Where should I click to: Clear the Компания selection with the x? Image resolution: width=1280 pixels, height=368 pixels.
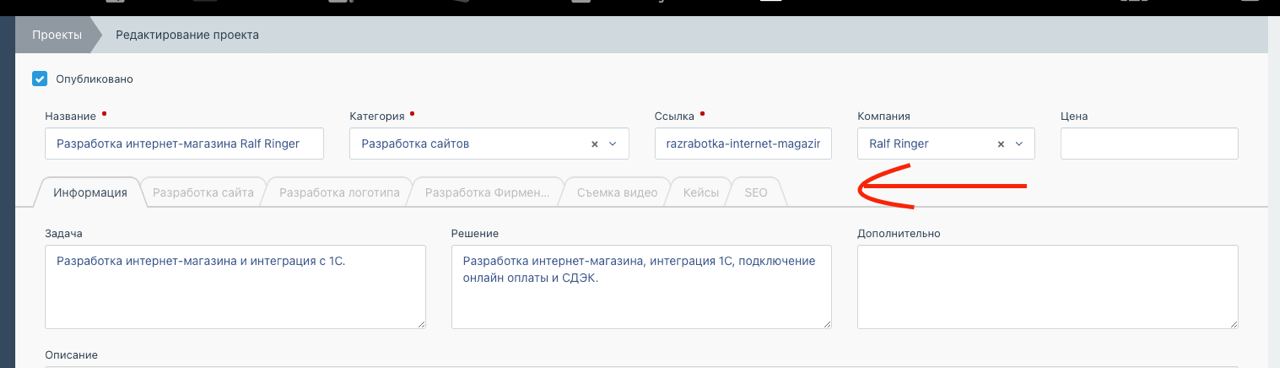point(1001,144)
